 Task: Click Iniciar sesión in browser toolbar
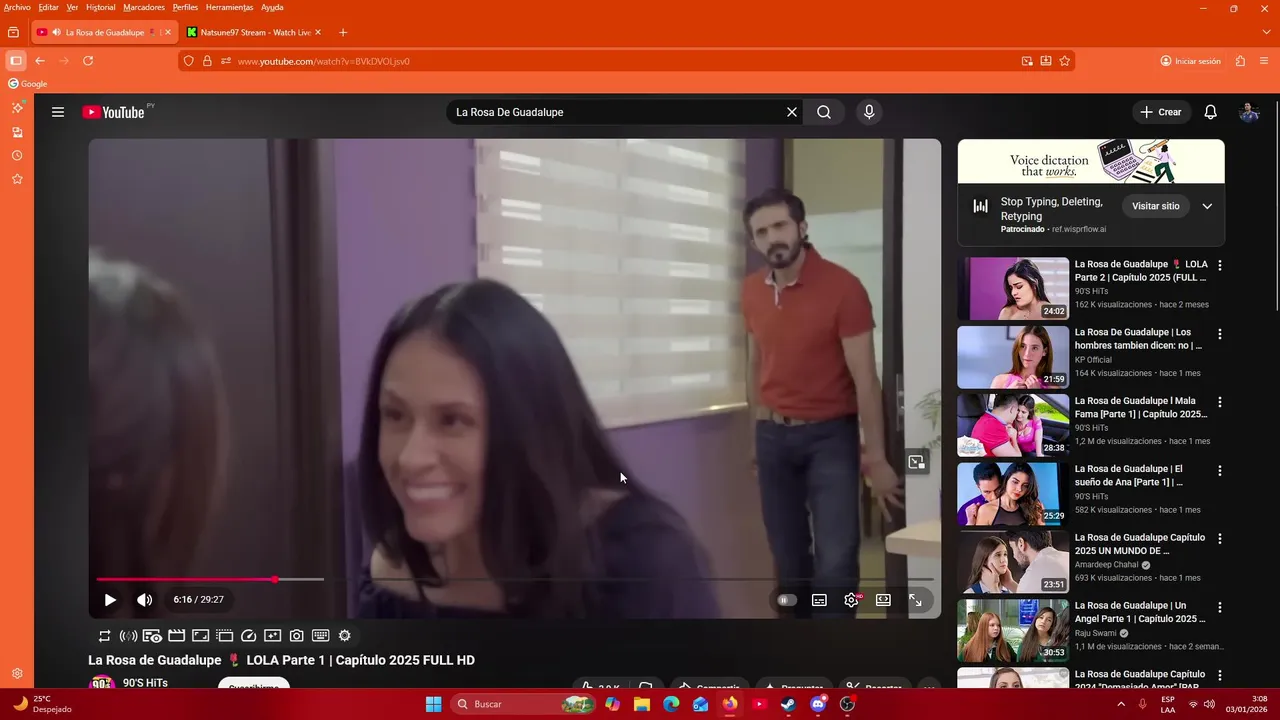1190,61
